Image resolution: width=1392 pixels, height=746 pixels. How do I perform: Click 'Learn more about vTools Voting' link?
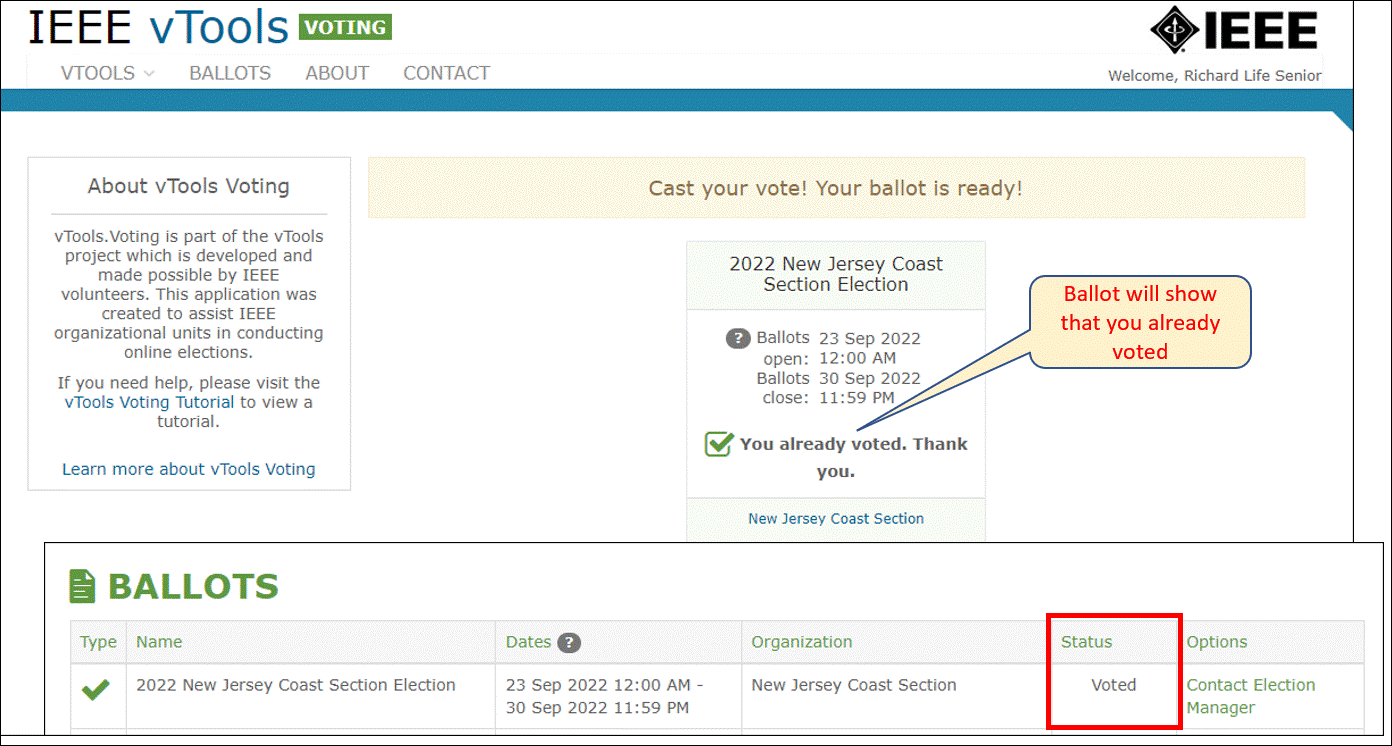pos(188,469)
